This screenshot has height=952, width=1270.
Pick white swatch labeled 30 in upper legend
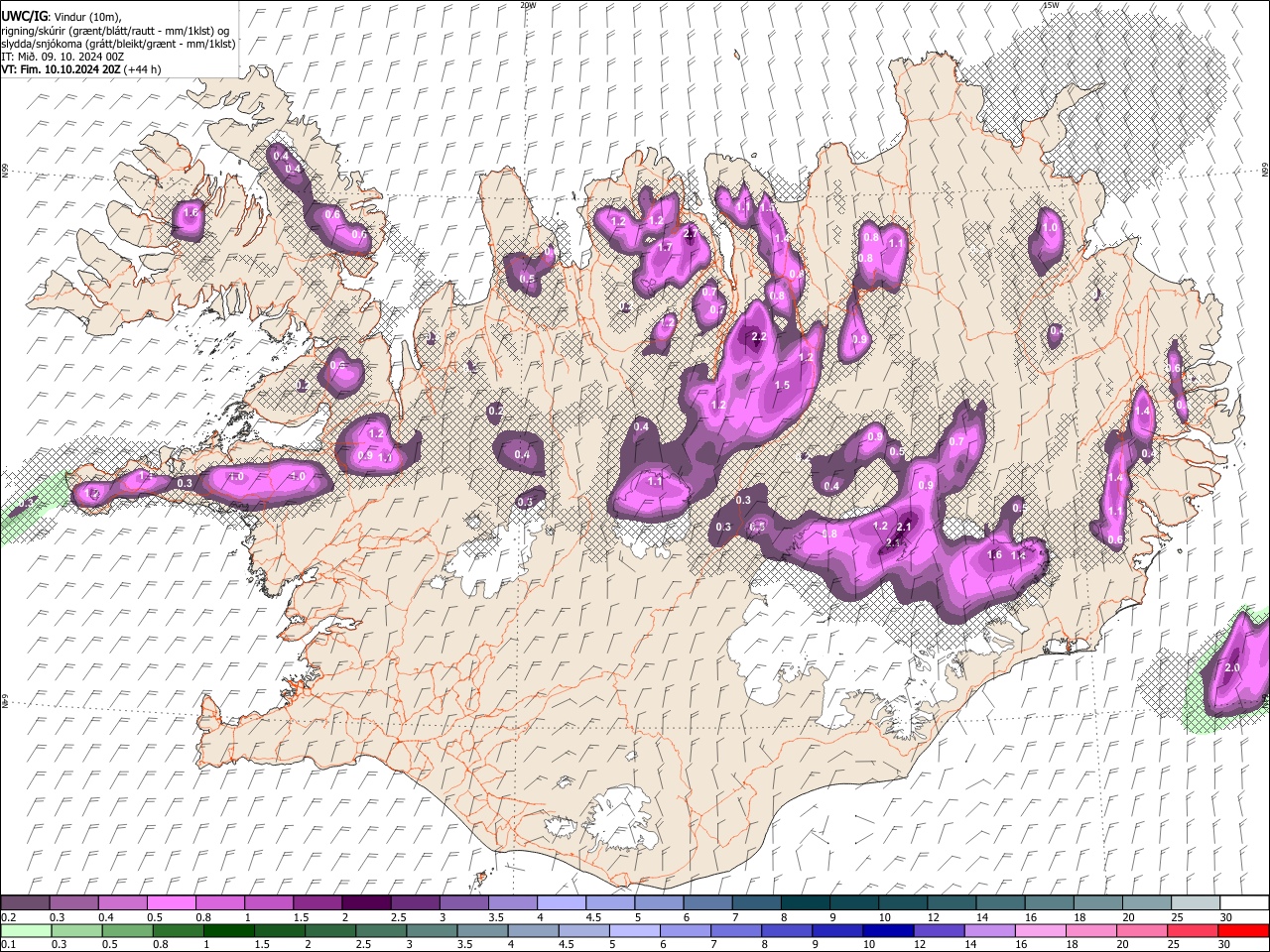[x=1244, y=902]
